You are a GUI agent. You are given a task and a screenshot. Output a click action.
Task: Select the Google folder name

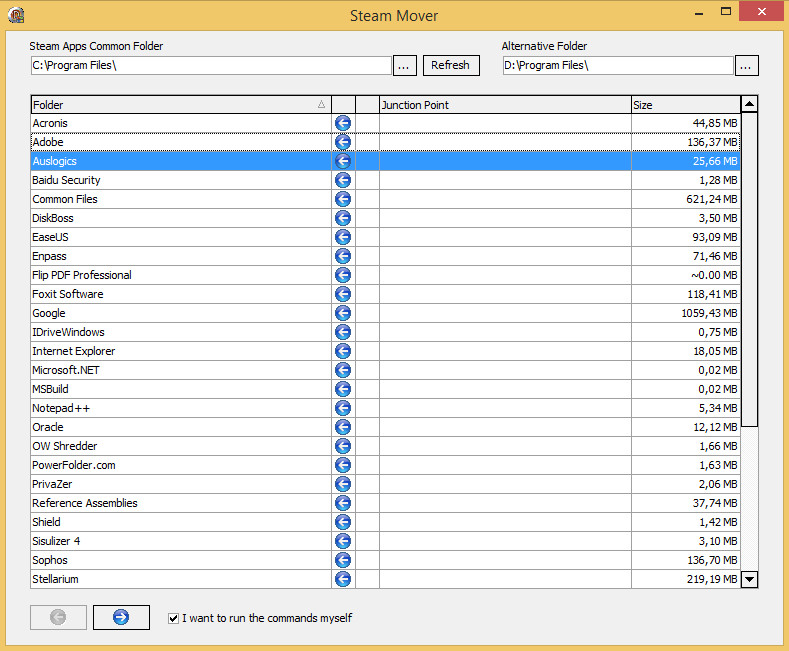(49, 313)
